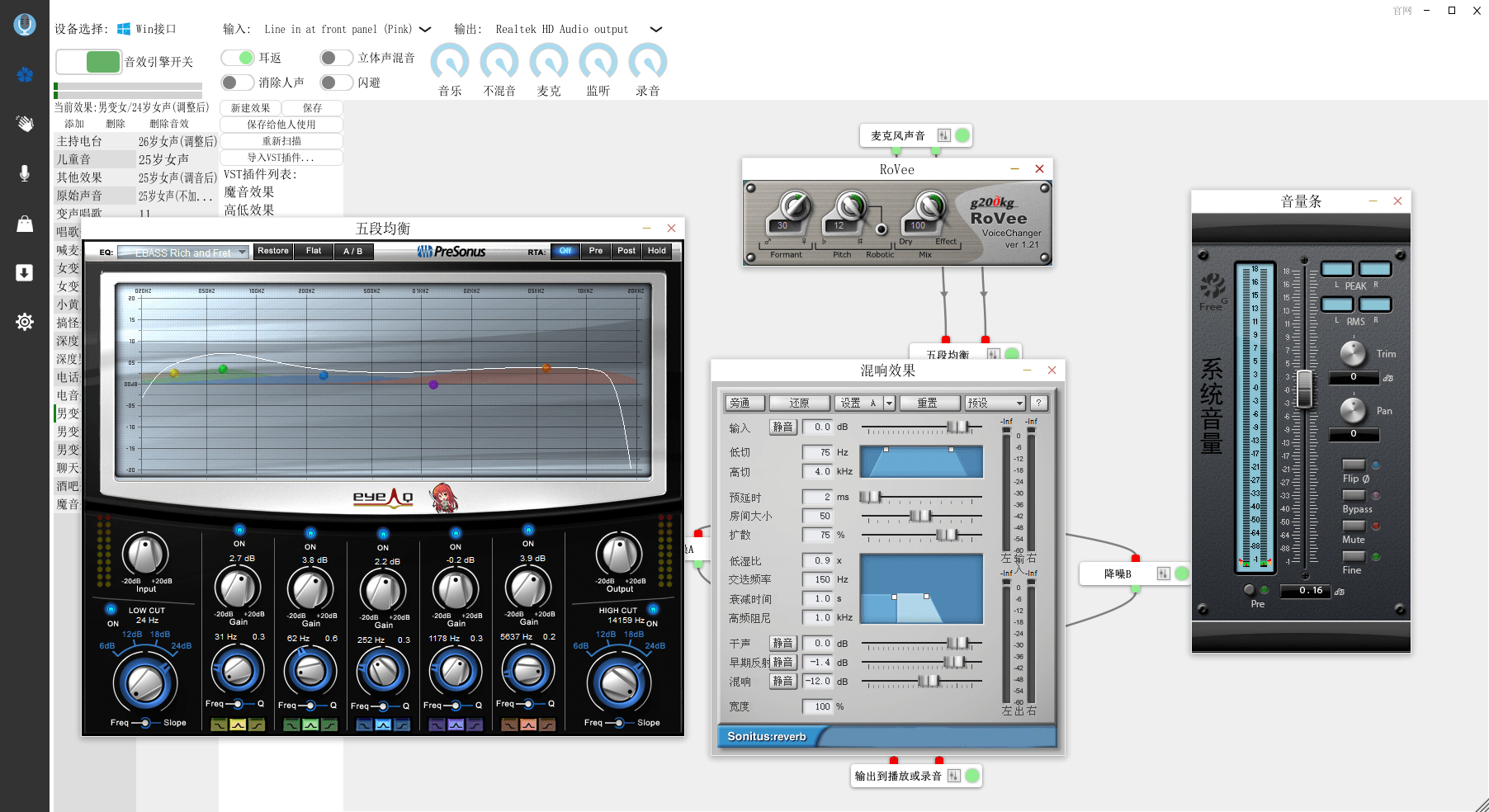Expand the 设置 A dropdown arrow
Image resolution: width=1489 pixels, height=812 pixels.
[x=889, y=403]
